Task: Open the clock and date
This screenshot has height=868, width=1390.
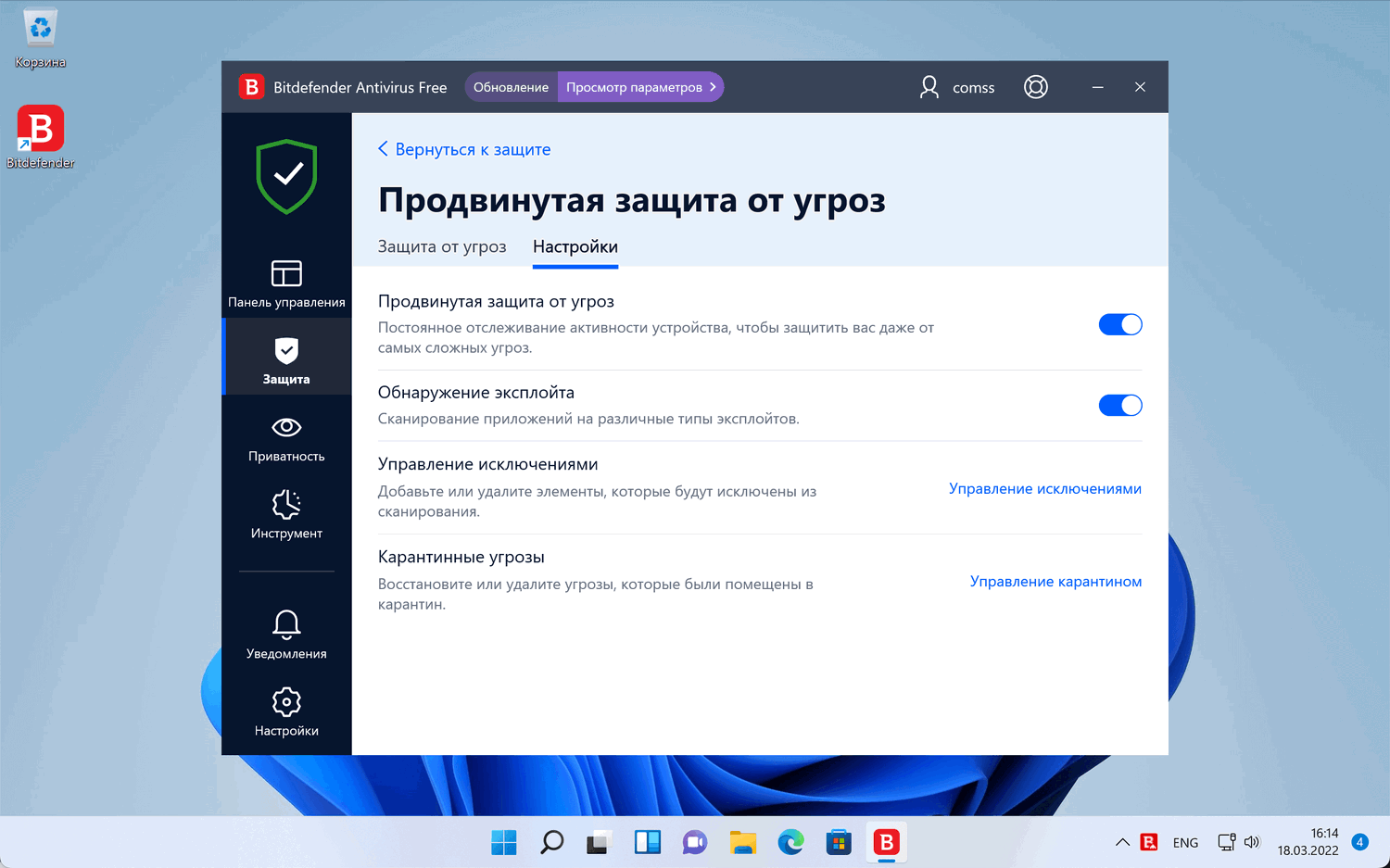Action: pyautogui.click(x=1308, y=842)
